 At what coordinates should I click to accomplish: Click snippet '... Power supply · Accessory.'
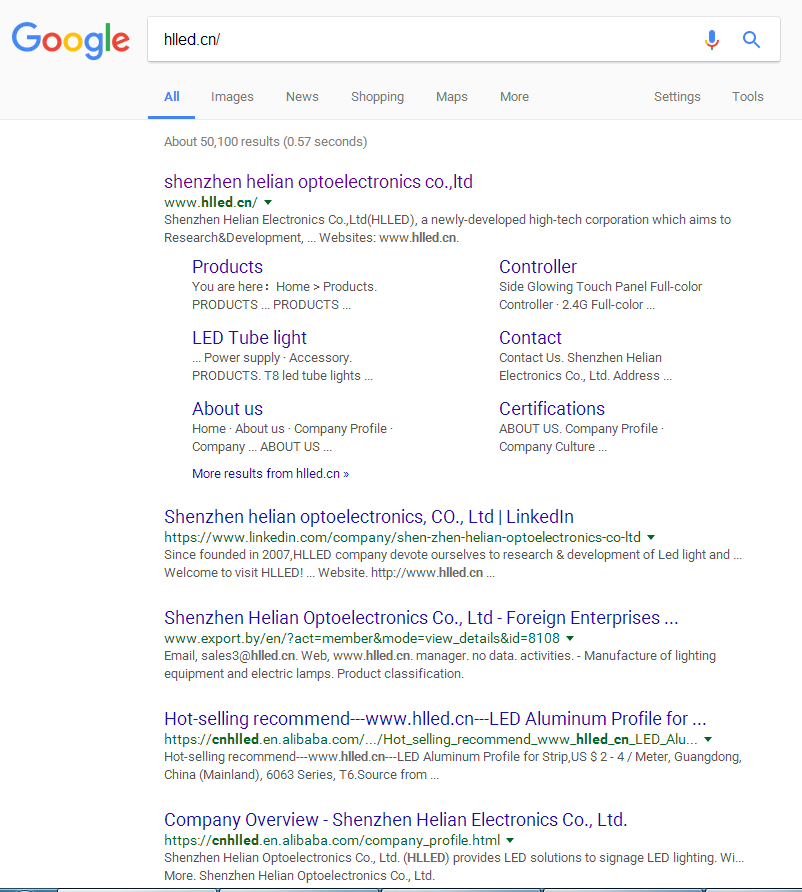tap(272, 358)
